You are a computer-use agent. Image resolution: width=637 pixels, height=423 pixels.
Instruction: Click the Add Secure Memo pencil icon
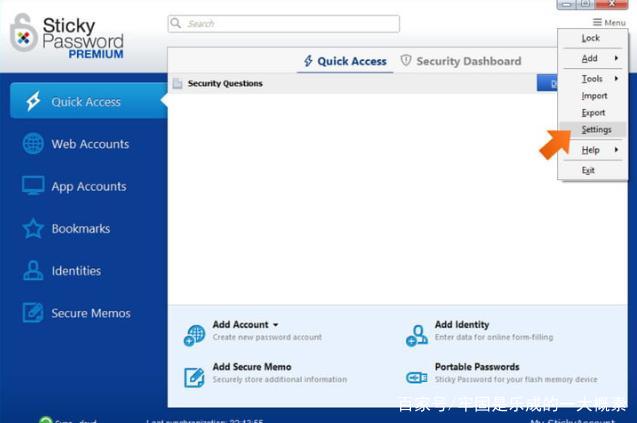[x=194, y=377]
